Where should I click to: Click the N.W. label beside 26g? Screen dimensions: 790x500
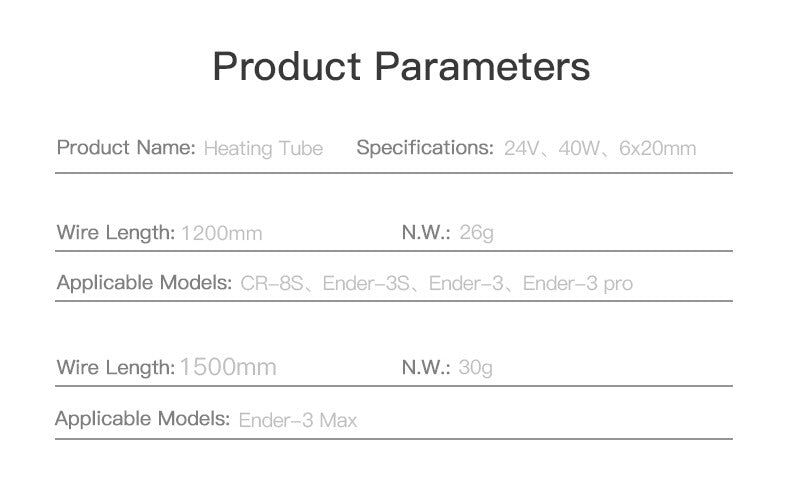coord(426,233)
